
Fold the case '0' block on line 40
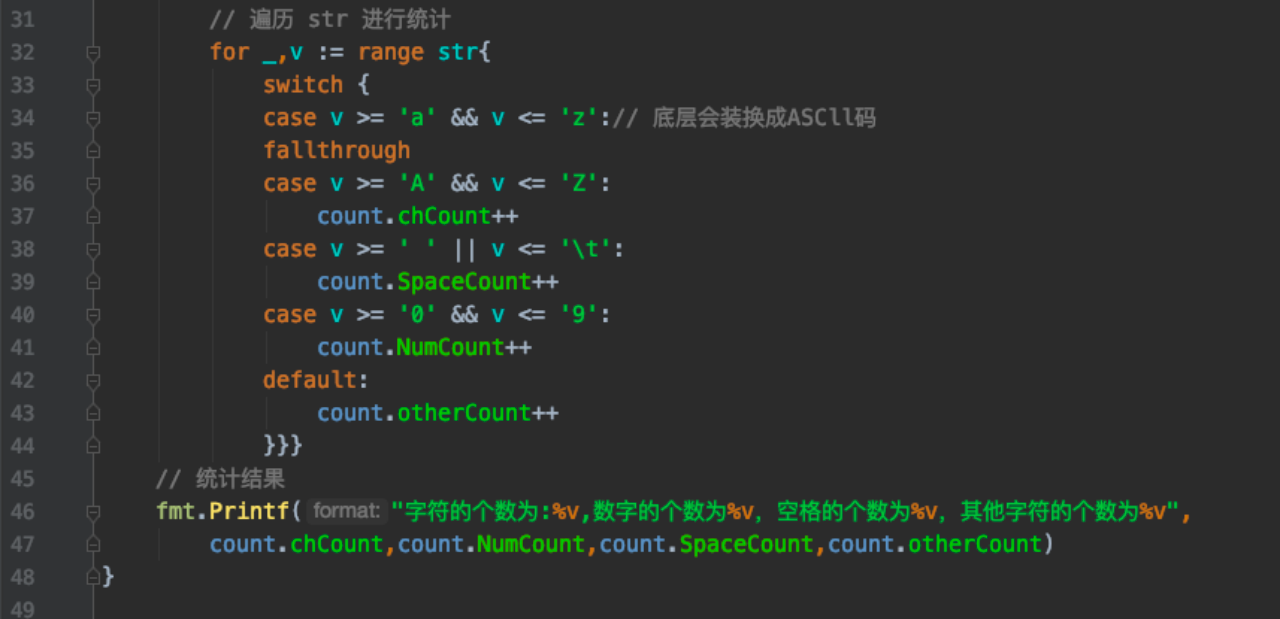coord(93,315)
